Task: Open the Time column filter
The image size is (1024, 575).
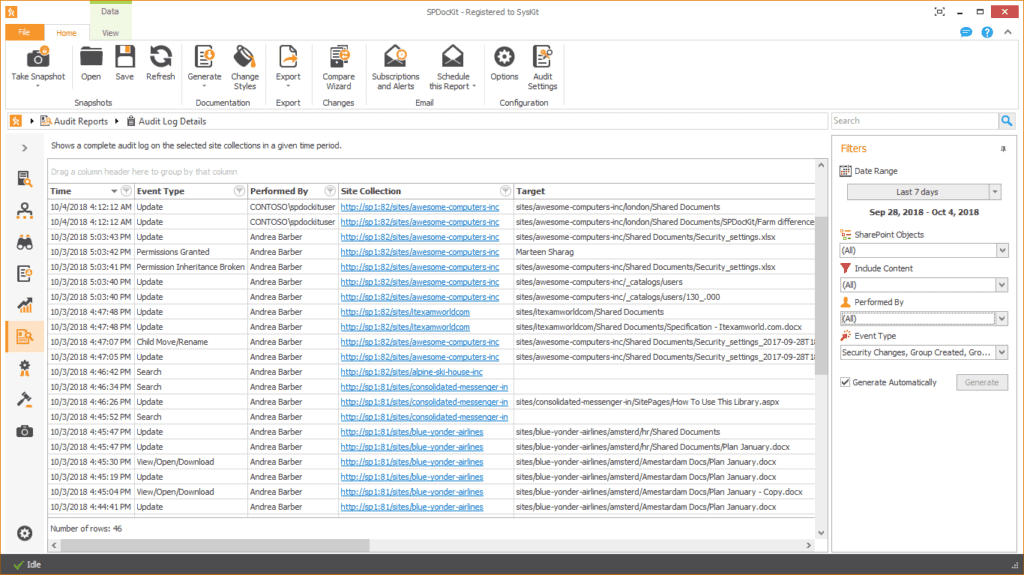Action: 126,191
